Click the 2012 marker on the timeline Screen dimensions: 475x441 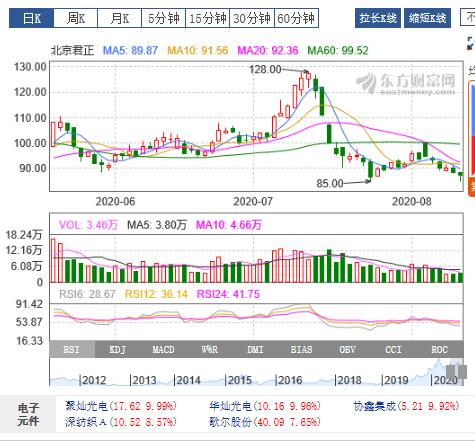tap(94, 380)
